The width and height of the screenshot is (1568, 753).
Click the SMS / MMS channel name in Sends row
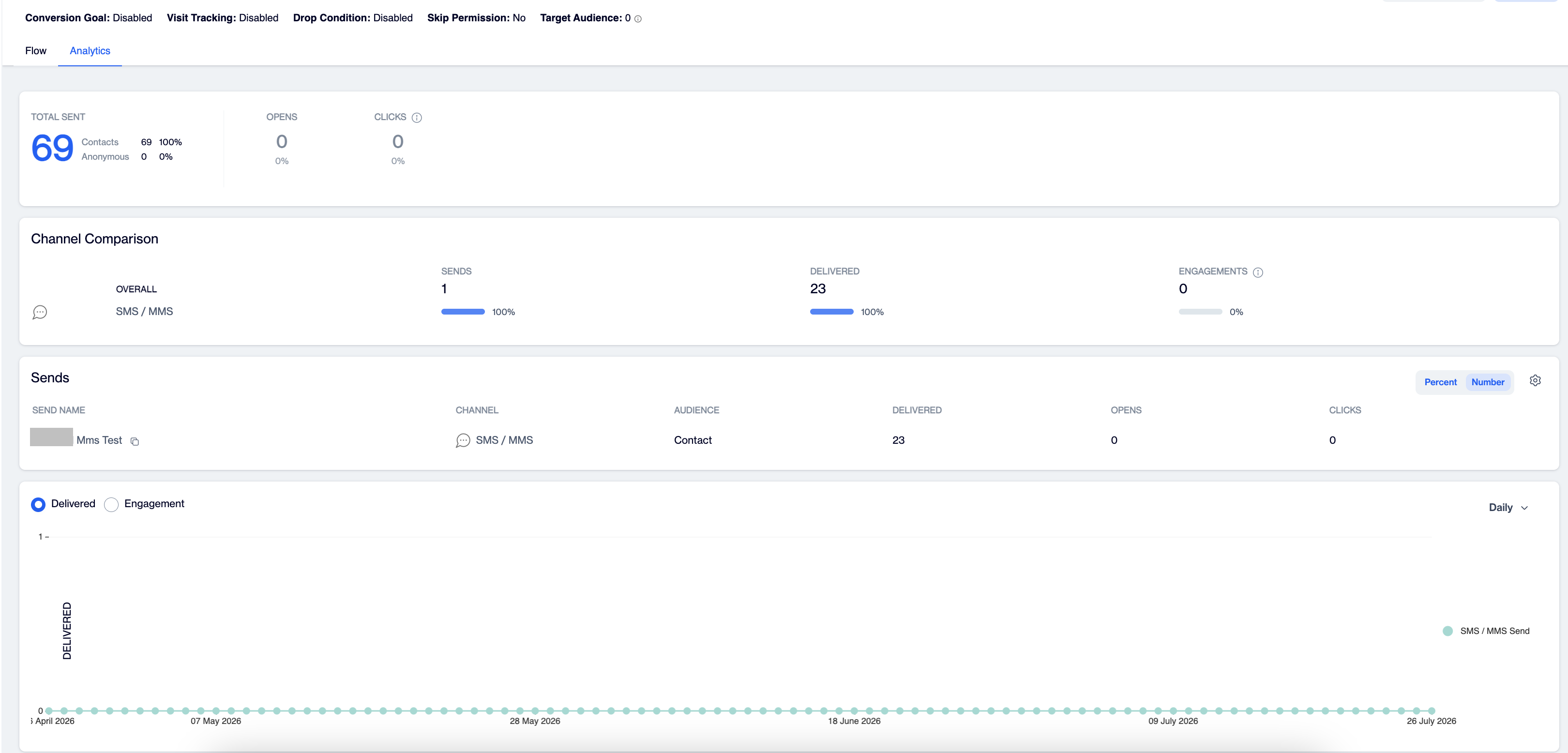[505, 440]
